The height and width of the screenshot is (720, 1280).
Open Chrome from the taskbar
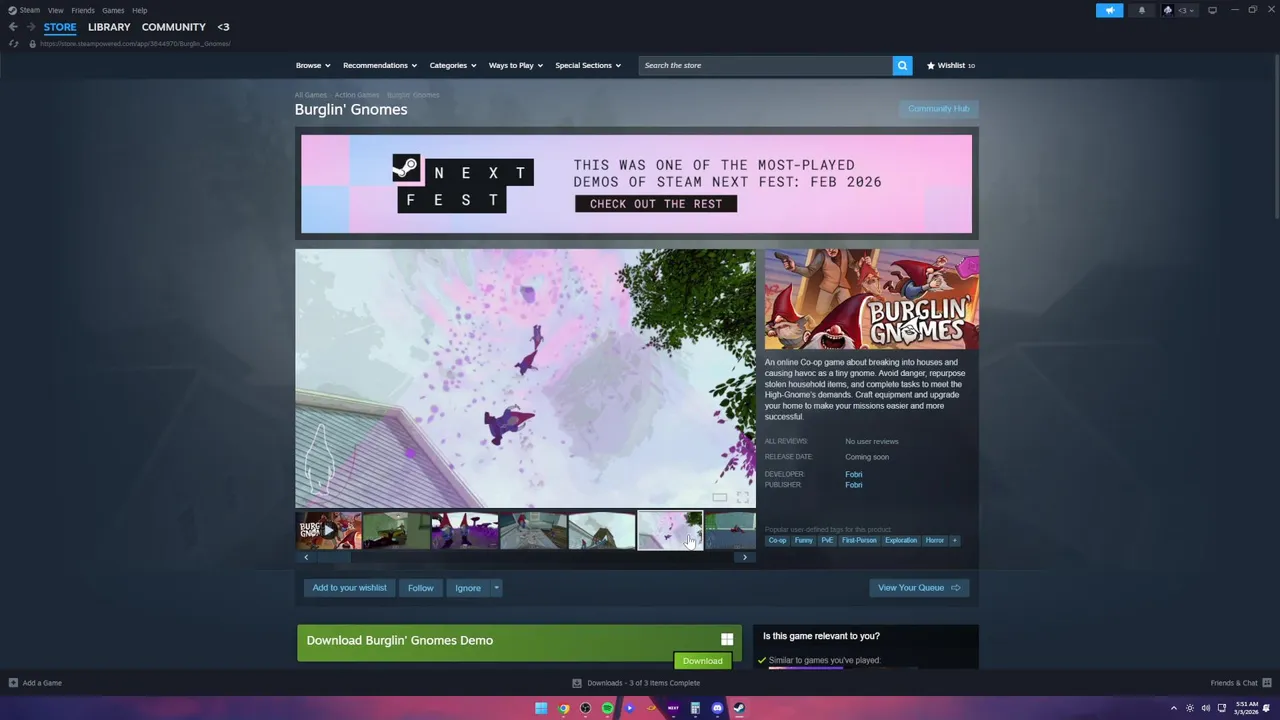[563, 708]
